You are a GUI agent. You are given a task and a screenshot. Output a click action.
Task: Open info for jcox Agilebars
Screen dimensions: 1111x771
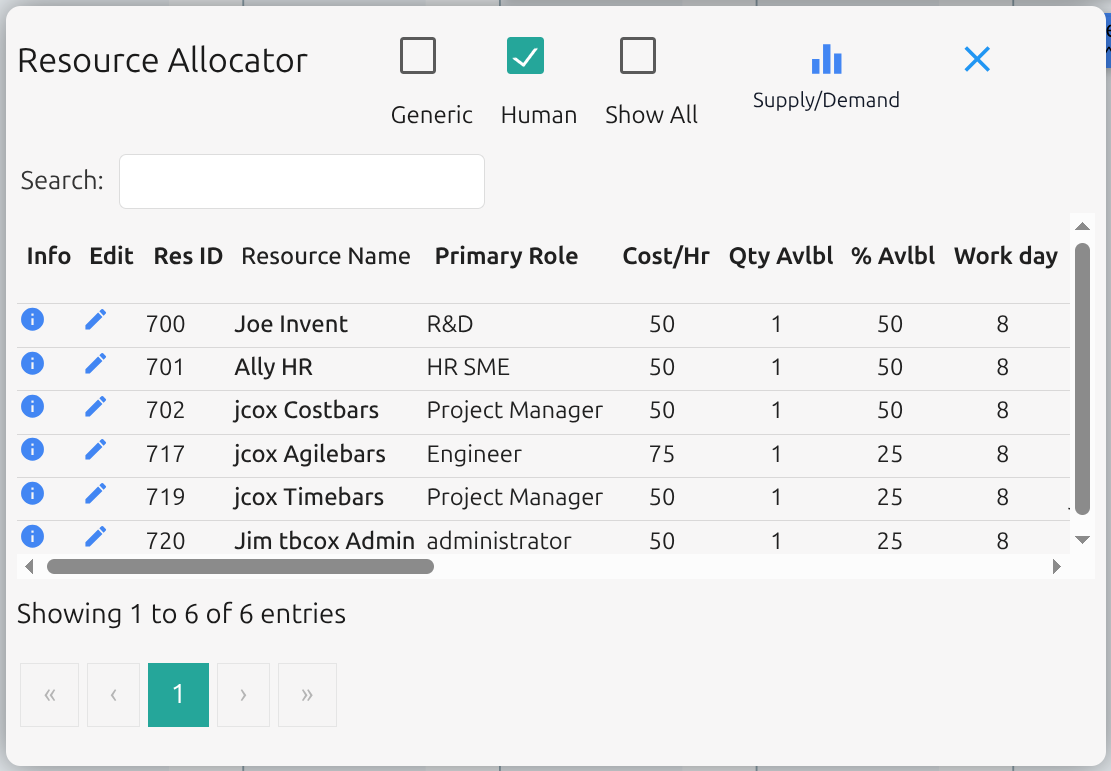click(x=33, y=449)
